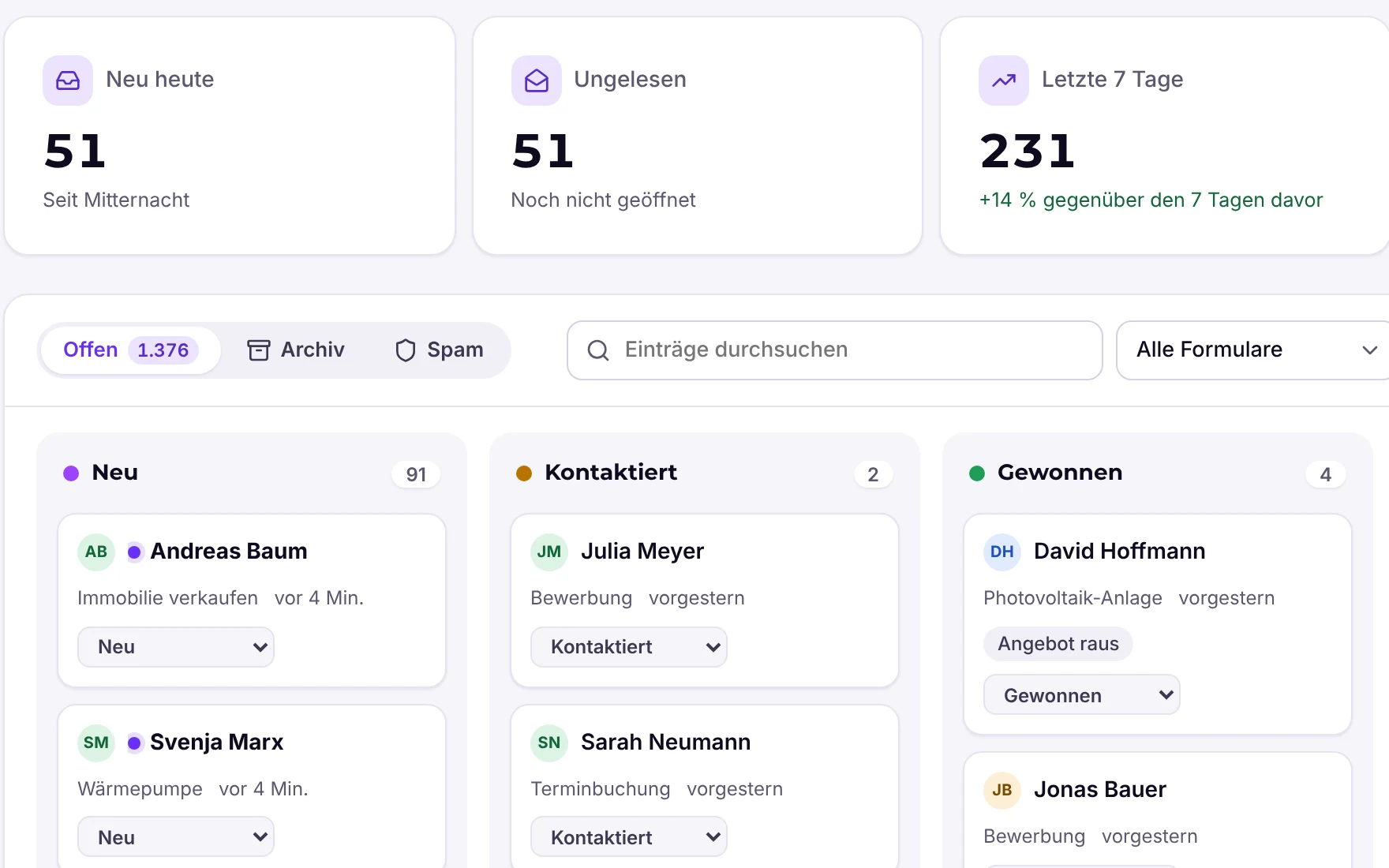Click the magnifier icon in search field
Image resolution: width=1389 pixels, height=868 pixels.
pos(598,350)
